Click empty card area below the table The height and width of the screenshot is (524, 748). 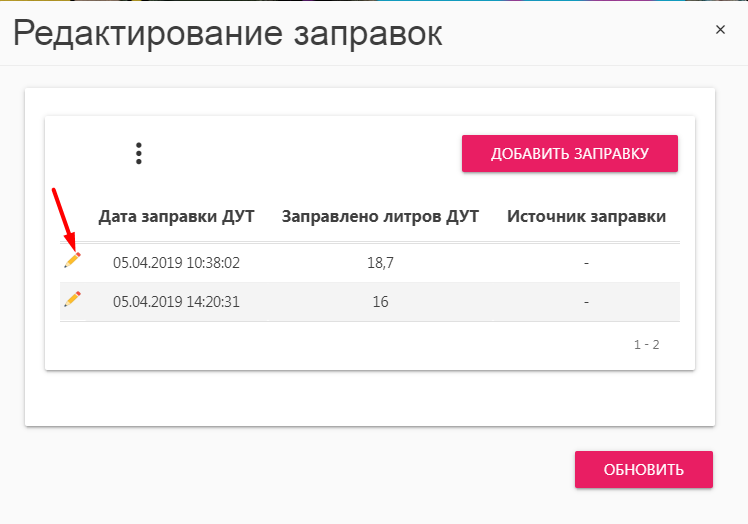370,398
